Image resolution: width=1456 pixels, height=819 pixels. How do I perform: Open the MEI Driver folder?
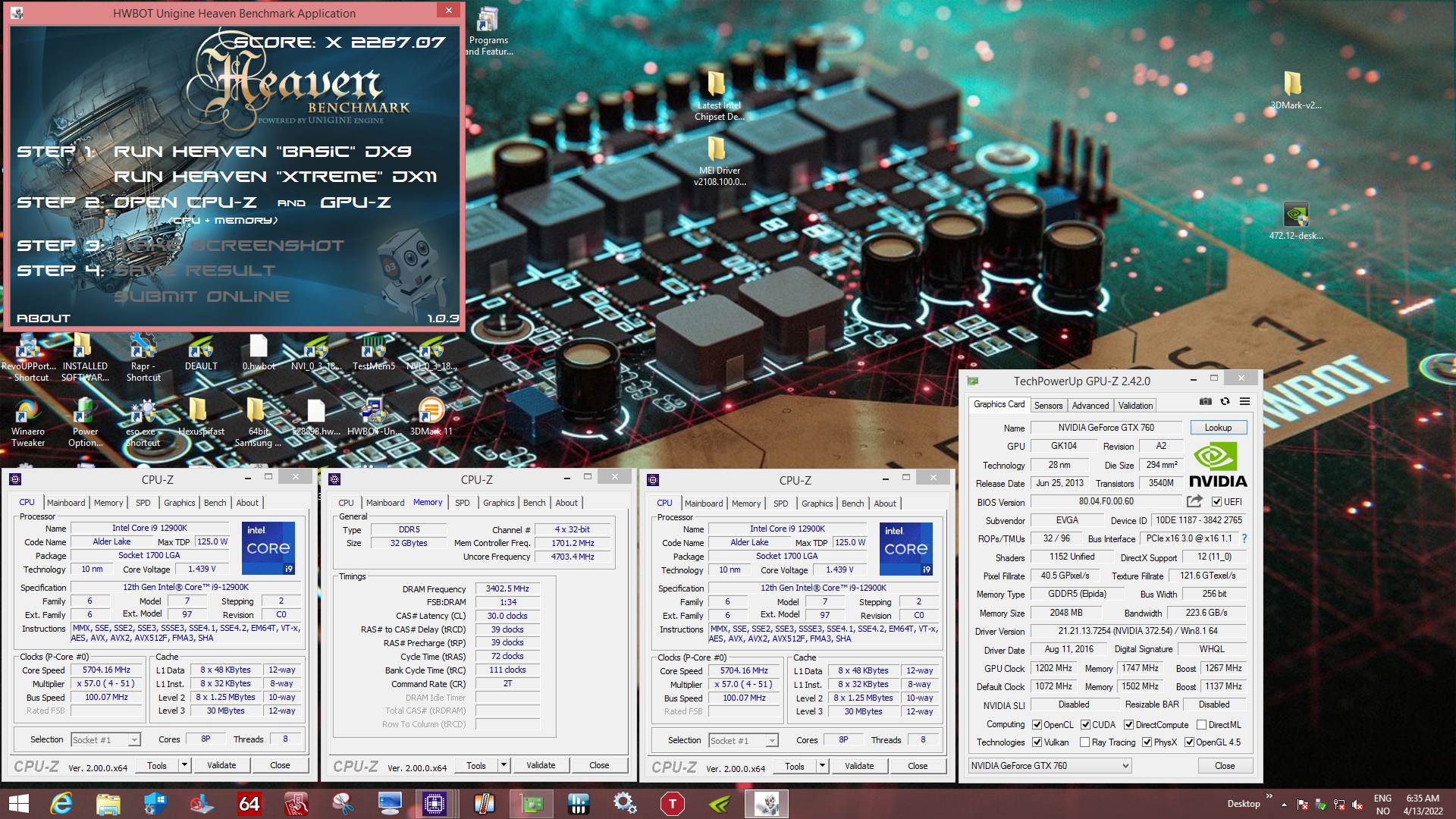(719, 162)
